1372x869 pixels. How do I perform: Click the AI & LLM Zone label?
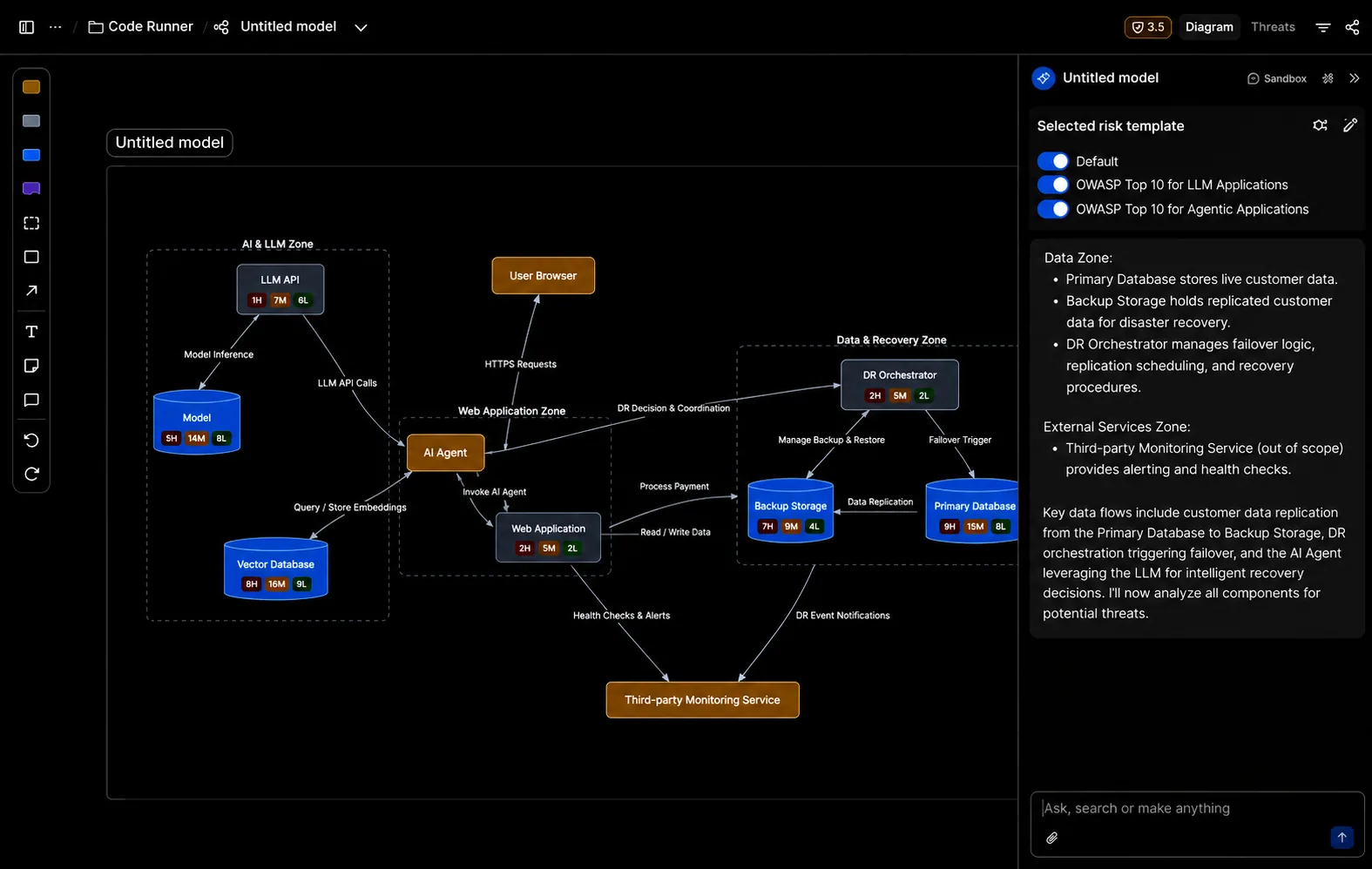point(277,244)
